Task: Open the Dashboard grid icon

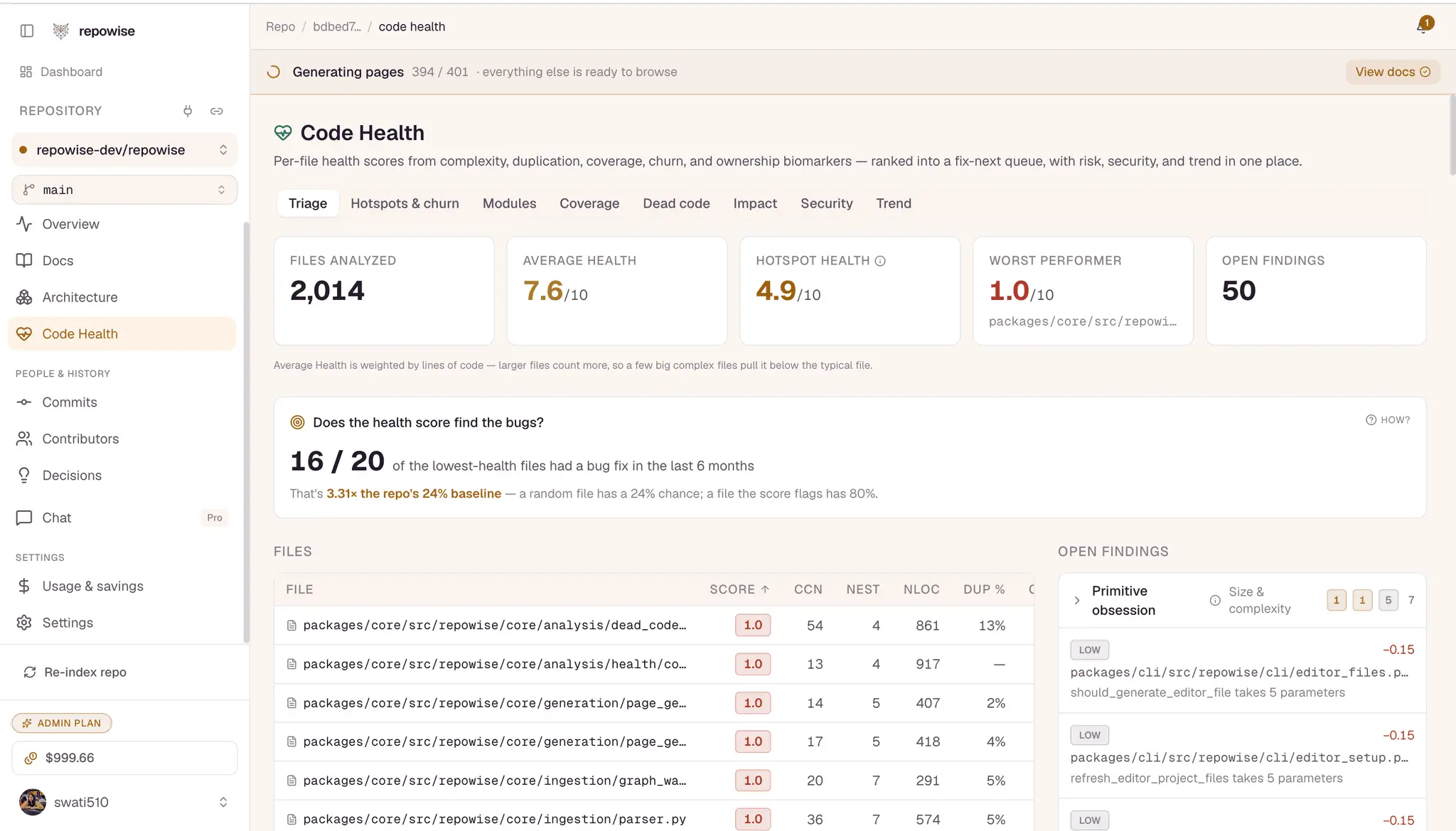Action: click(x=26, y=72)
